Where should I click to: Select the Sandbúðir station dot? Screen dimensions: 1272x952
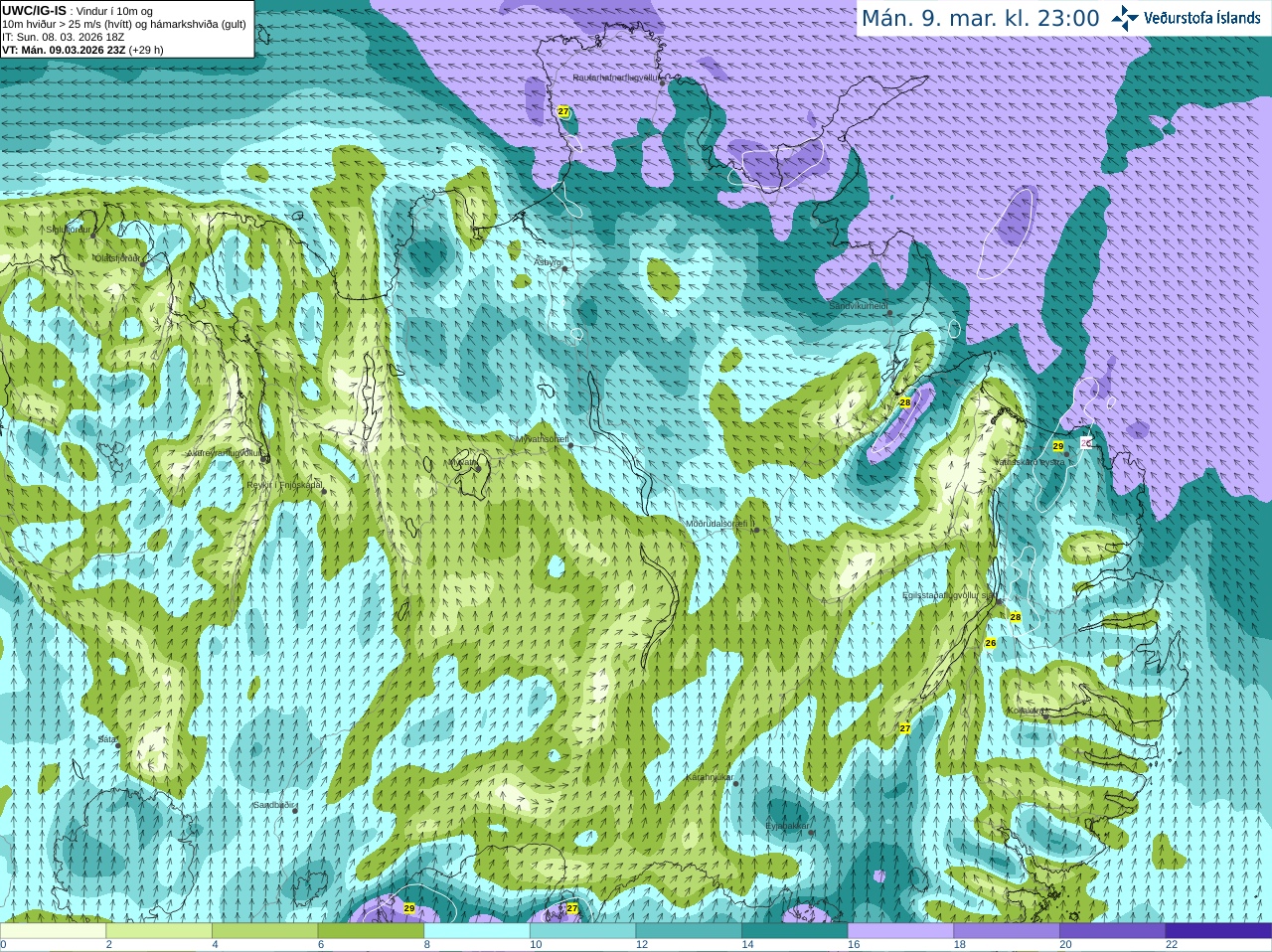pyautogui.click(x=294, y=811)
